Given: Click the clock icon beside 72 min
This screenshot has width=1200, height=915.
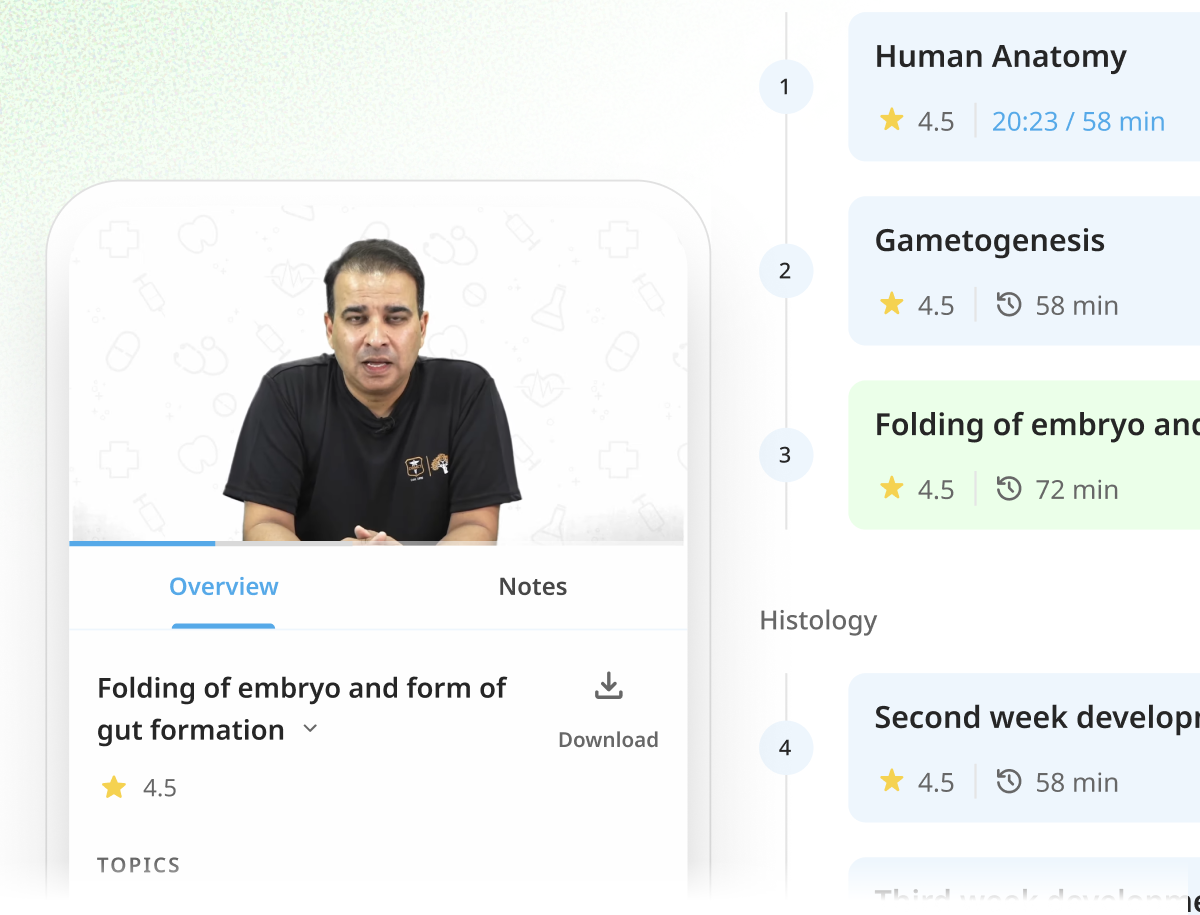Looking at the screenshot, I should coord(1009,489).
